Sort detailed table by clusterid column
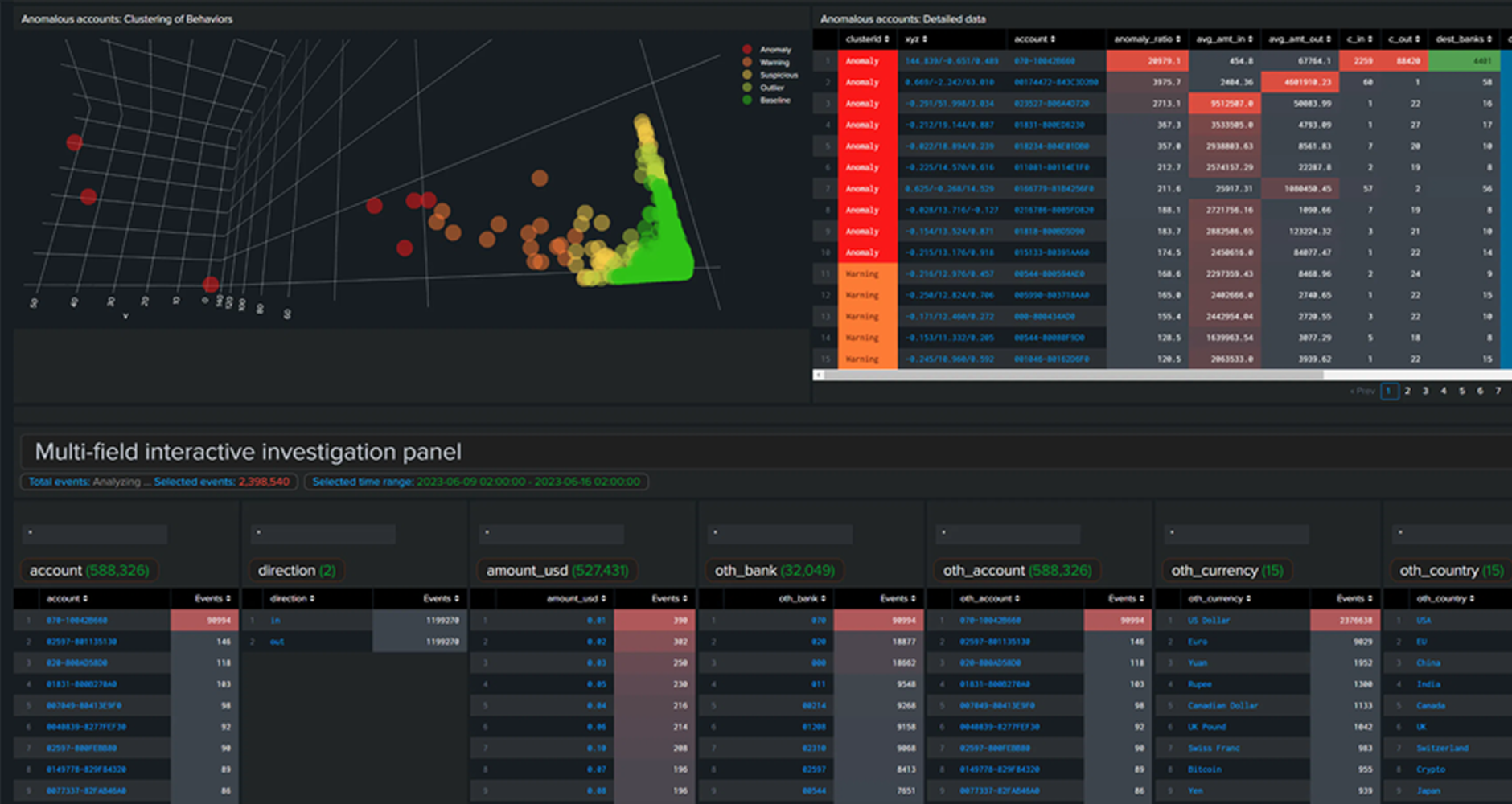This screenshot has width=1512, height=804. pos(867,39)
